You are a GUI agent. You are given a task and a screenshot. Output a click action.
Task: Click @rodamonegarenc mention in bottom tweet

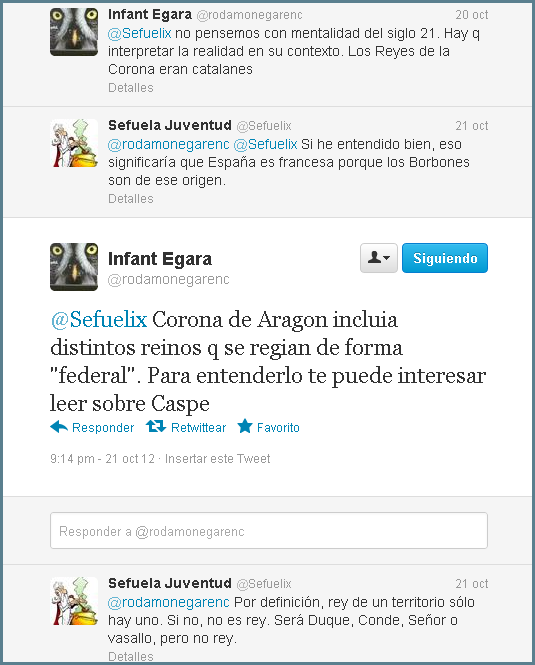click(x=168, y=602)
